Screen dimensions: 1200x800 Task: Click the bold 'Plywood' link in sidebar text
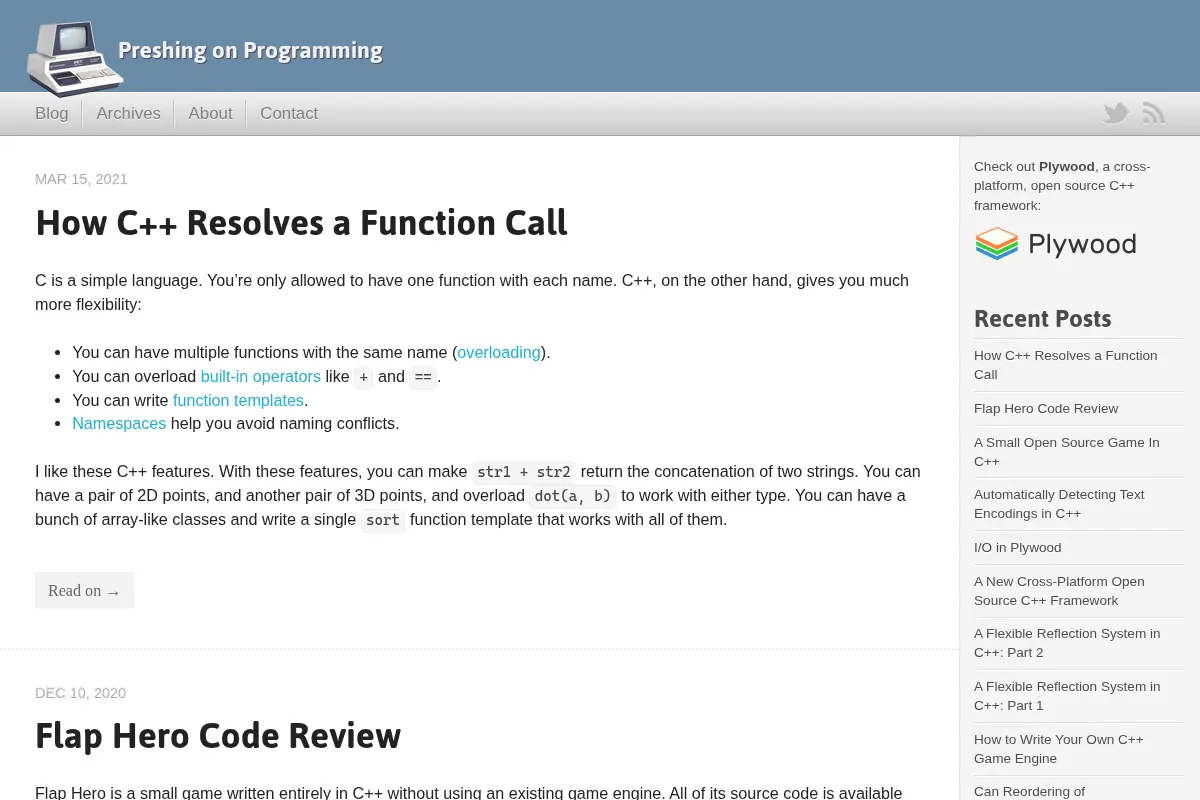point(1067,166)
